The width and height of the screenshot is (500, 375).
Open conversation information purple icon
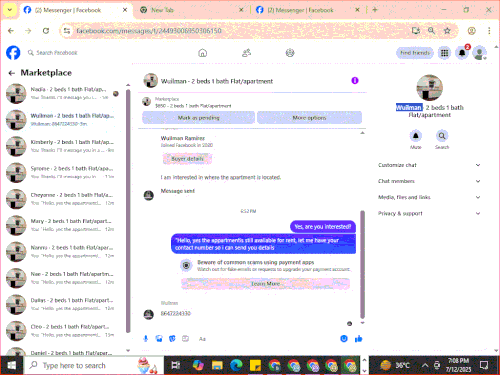coord(355,81)
